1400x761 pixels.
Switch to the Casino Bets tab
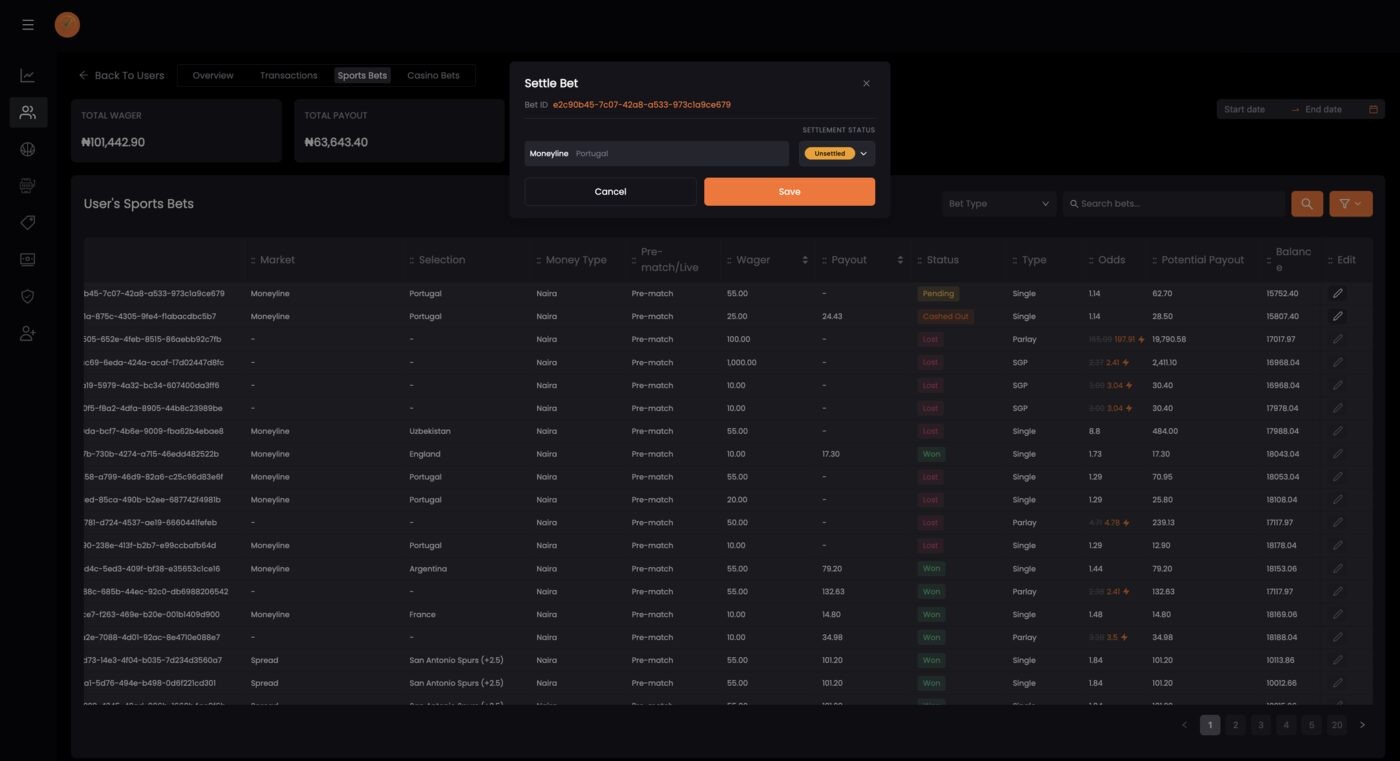point(433,76)
